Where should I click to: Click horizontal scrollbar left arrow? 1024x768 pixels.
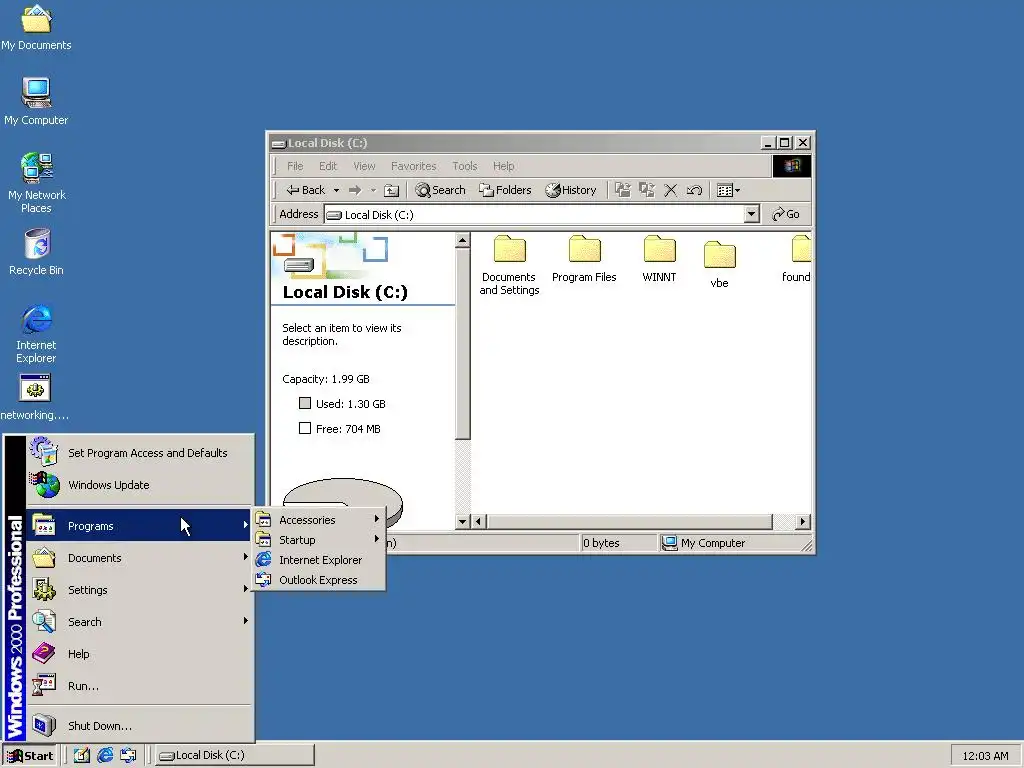point(479,521)
